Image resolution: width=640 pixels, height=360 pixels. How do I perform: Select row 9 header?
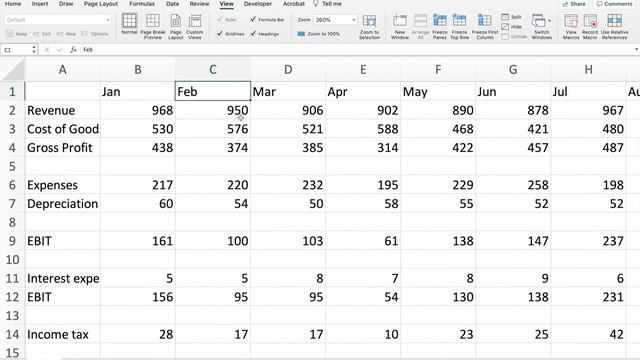12,241
